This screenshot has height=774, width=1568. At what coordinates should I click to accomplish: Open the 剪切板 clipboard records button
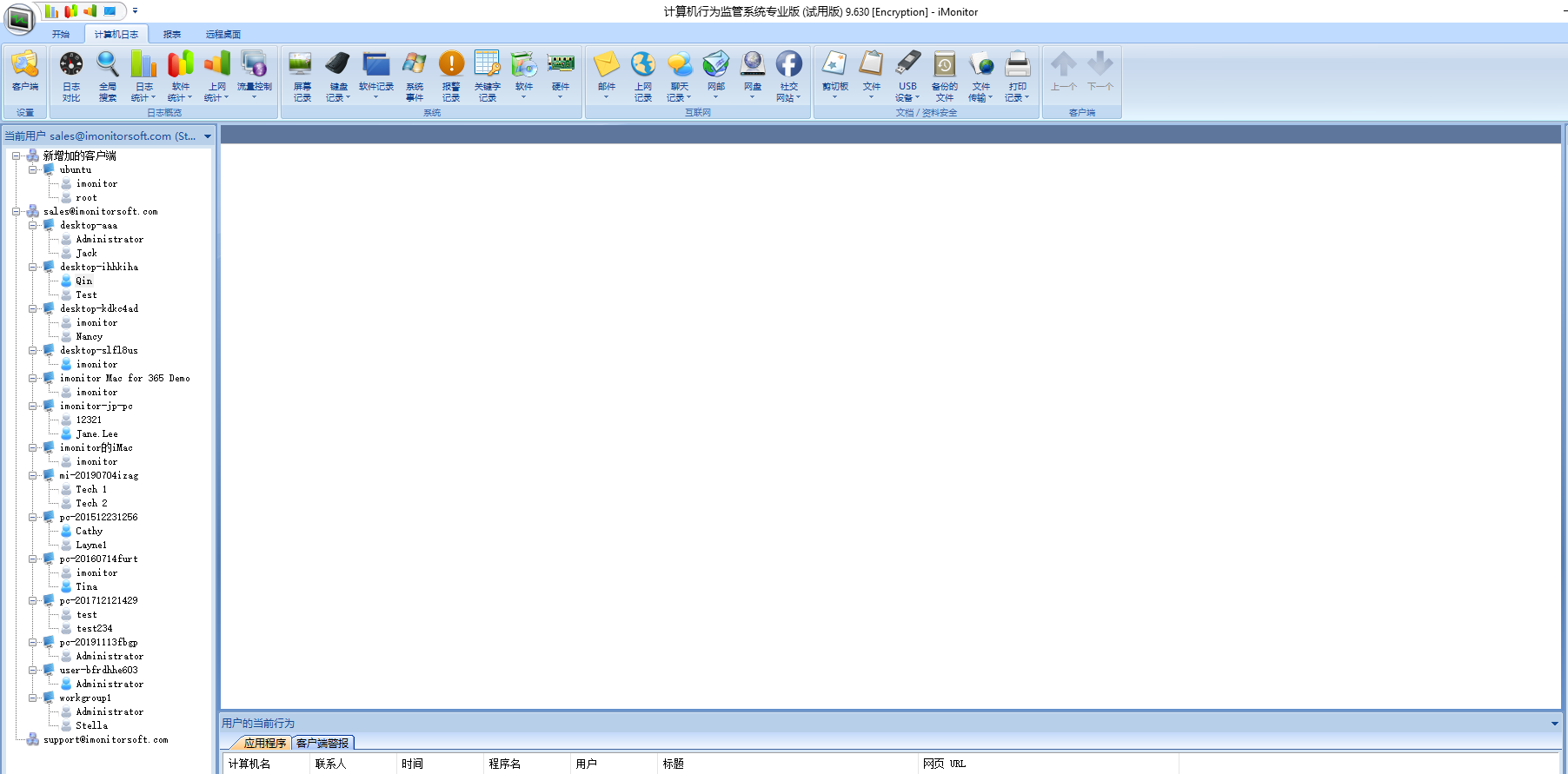pyautogui.click(x=835, y=76)
